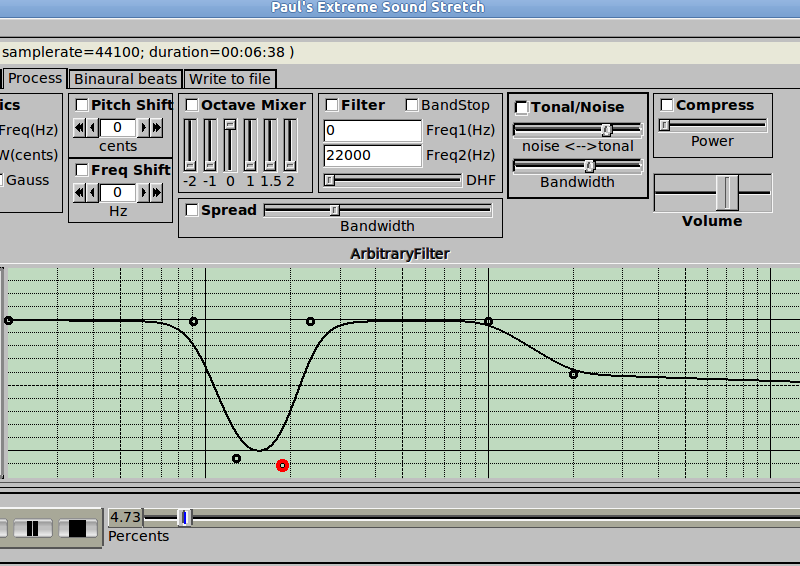Image resolution: width=800 pixels, height=566 pixels.
Task: Increase Freq Shift Hz with single-right arrow
Action: coord(144,192)
